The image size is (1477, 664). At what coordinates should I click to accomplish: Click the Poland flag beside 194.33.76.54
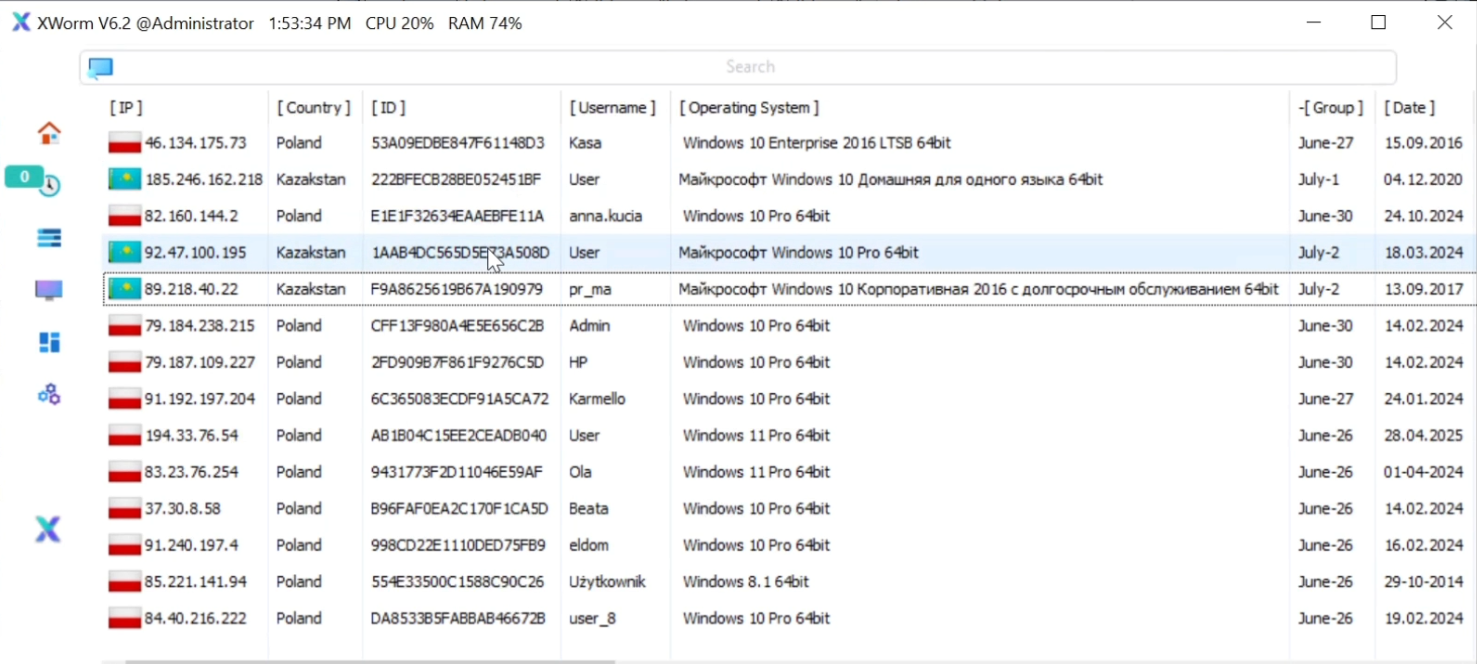pos(125,436)
